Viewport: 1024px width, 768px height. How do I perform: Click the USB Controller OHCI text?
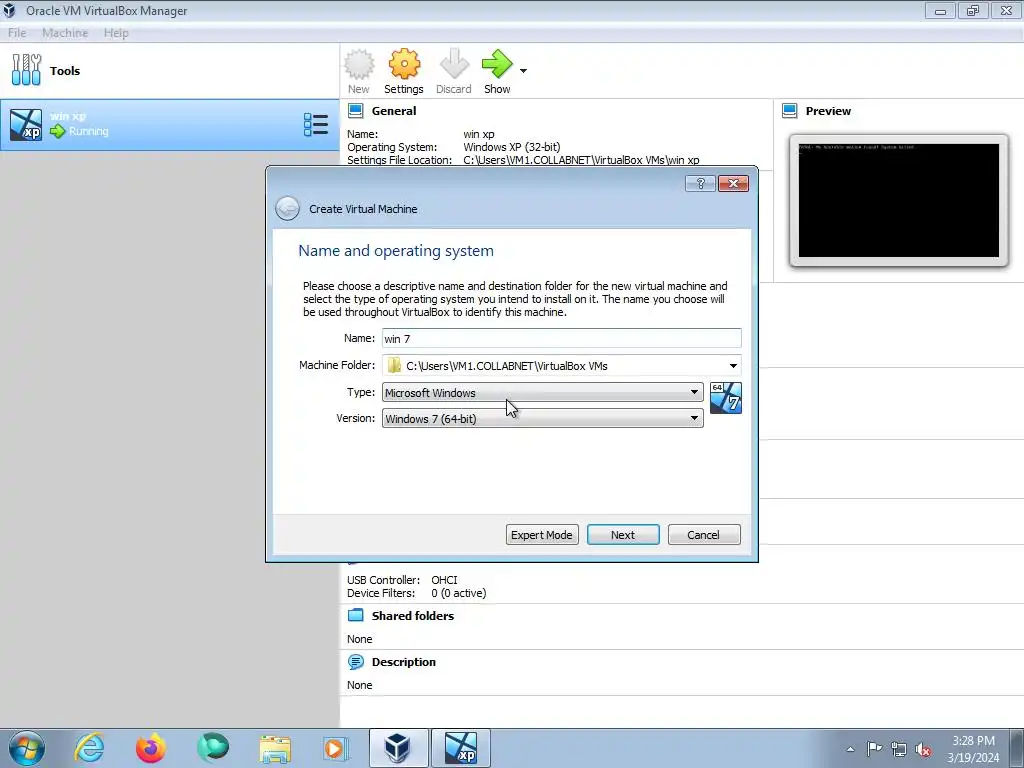[x=402, y=580]
